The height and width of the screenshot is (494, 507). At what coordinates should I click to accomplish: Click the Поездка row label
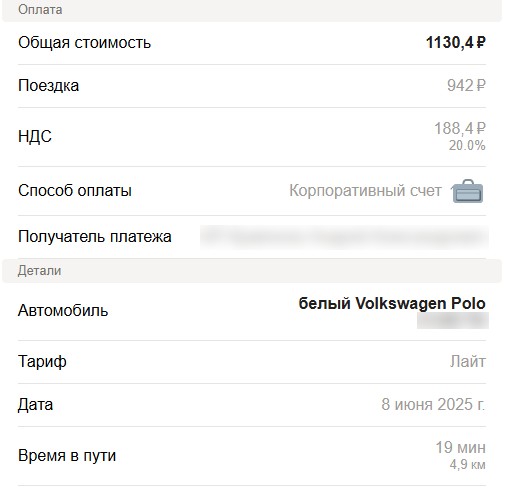point(48,86)
